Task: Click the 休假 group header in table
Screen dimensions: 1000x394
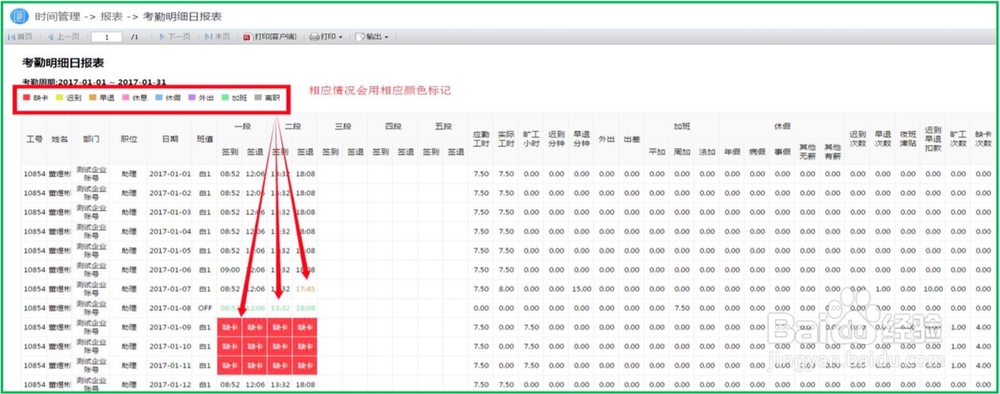Action: pyautogui.click(x=782, y=126)
